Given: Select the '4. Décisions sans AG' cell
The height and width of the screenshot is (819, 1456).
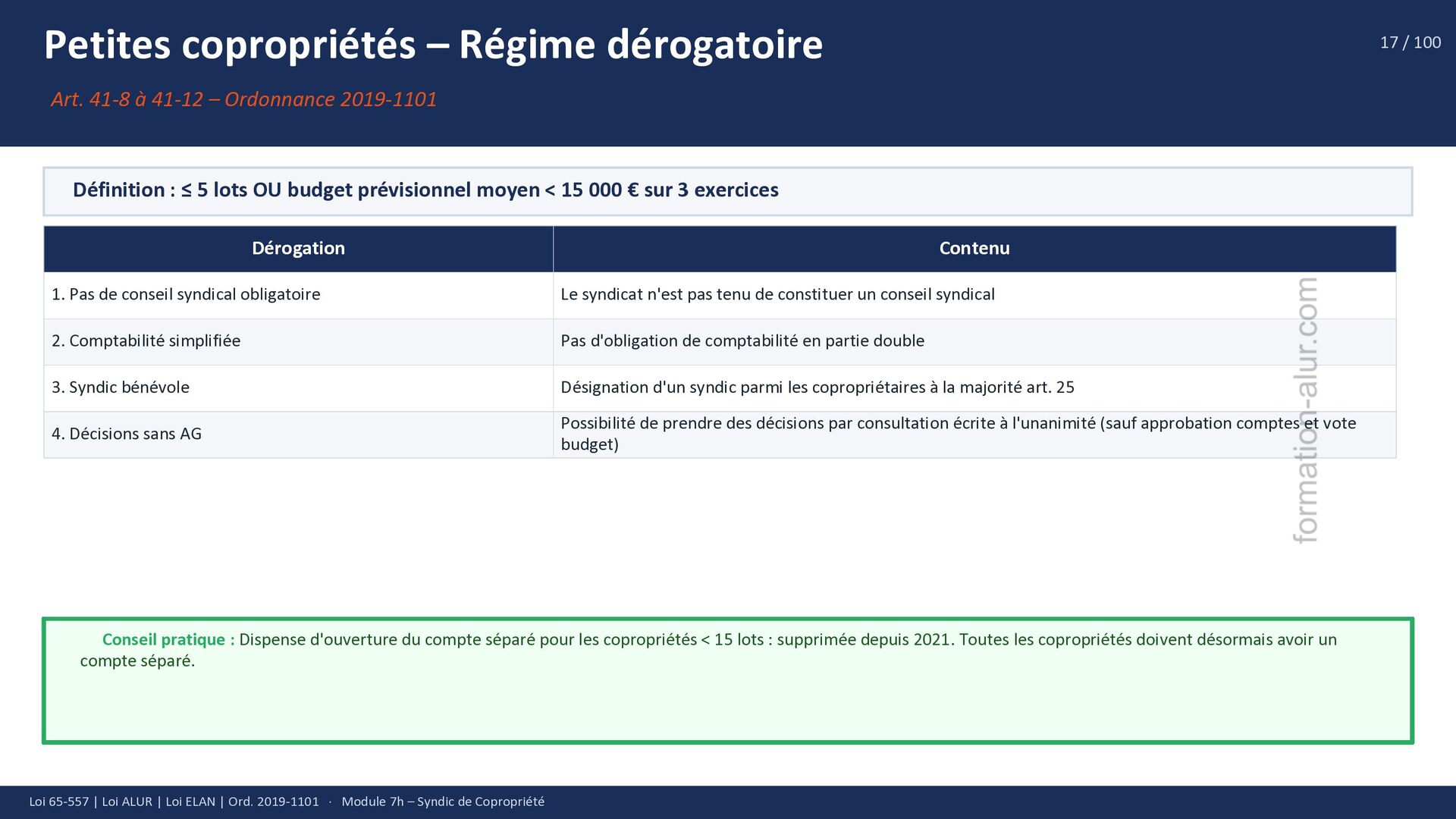Looking at the screenshot, I should pos(127,435).
